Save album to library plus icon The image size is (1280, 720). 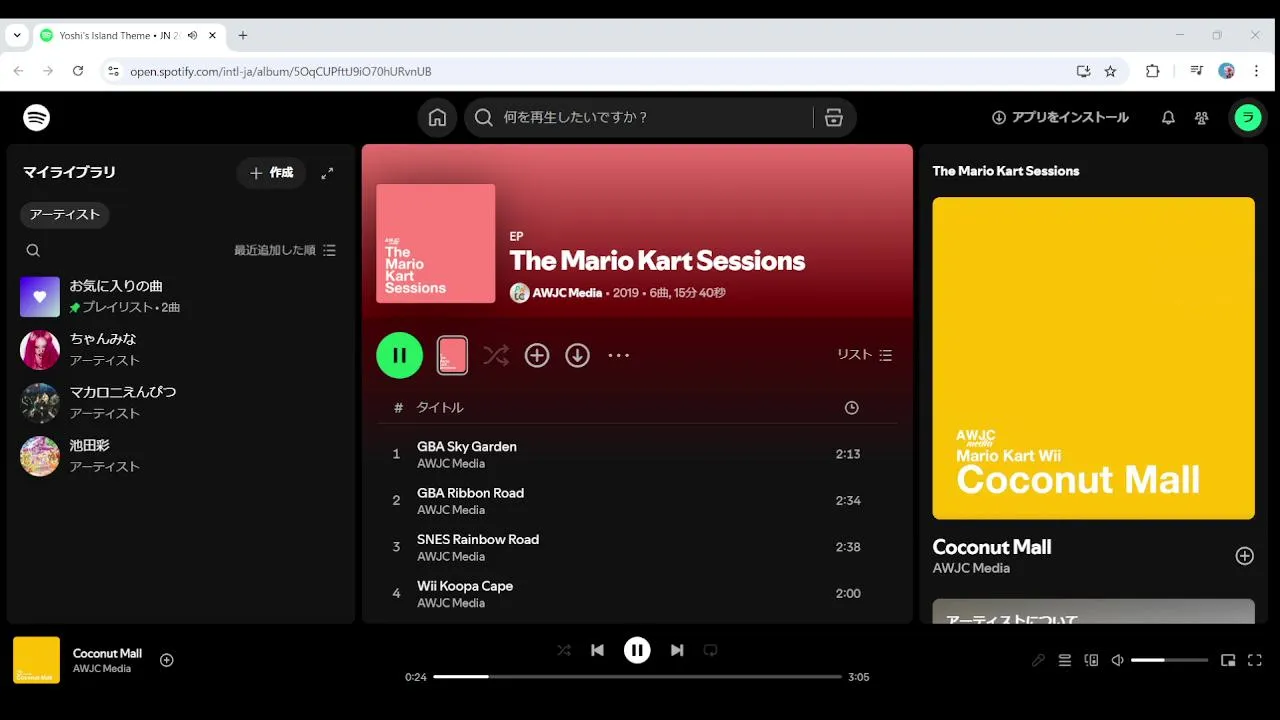[x=537, y=355]
